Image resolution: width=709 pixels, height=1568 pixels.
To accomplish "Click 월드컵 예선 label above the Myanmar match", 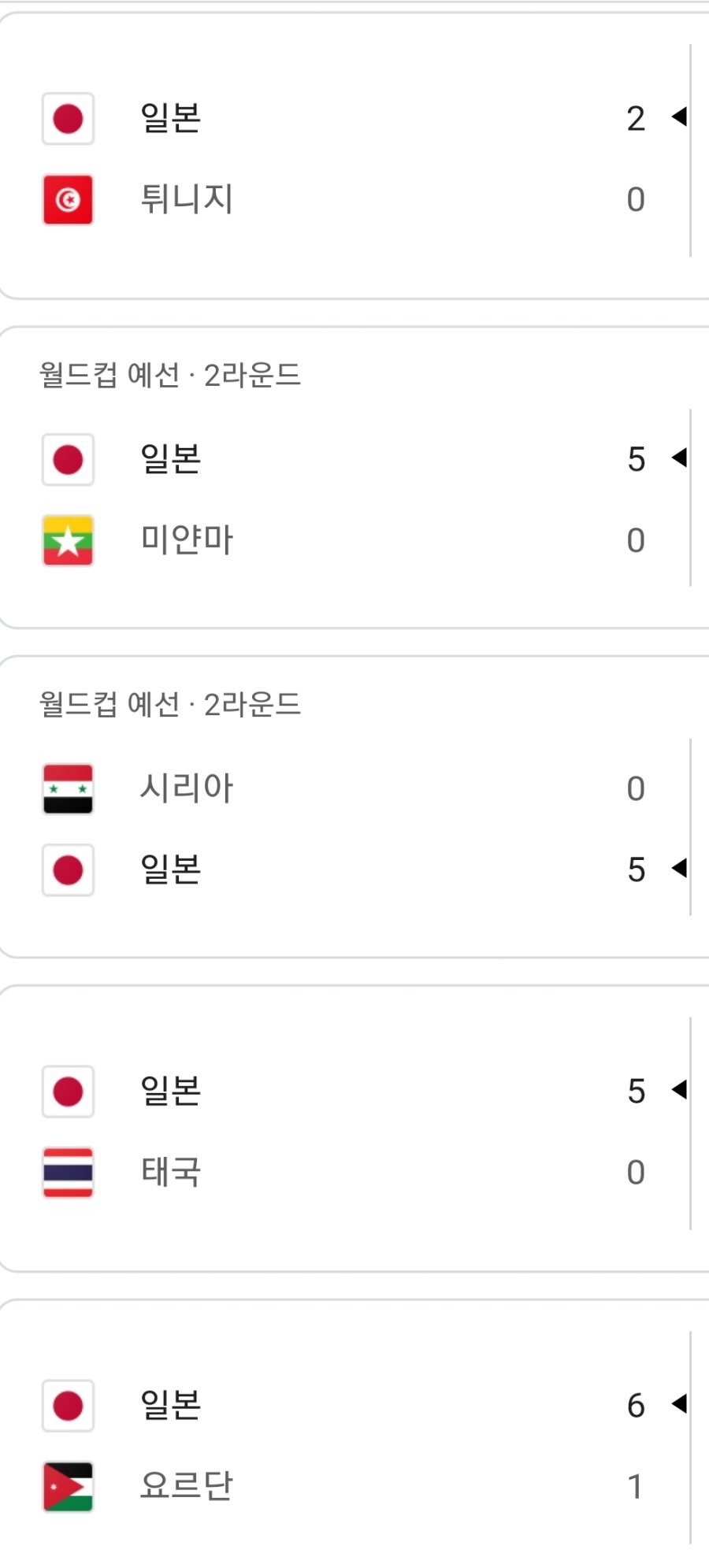I will [110, 375].
